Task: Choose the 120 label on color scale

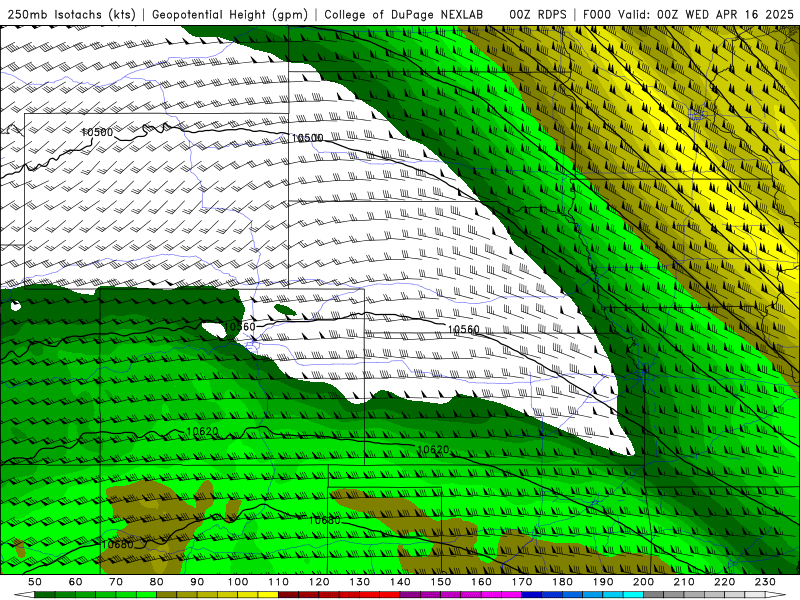Action: click(319, 582)
